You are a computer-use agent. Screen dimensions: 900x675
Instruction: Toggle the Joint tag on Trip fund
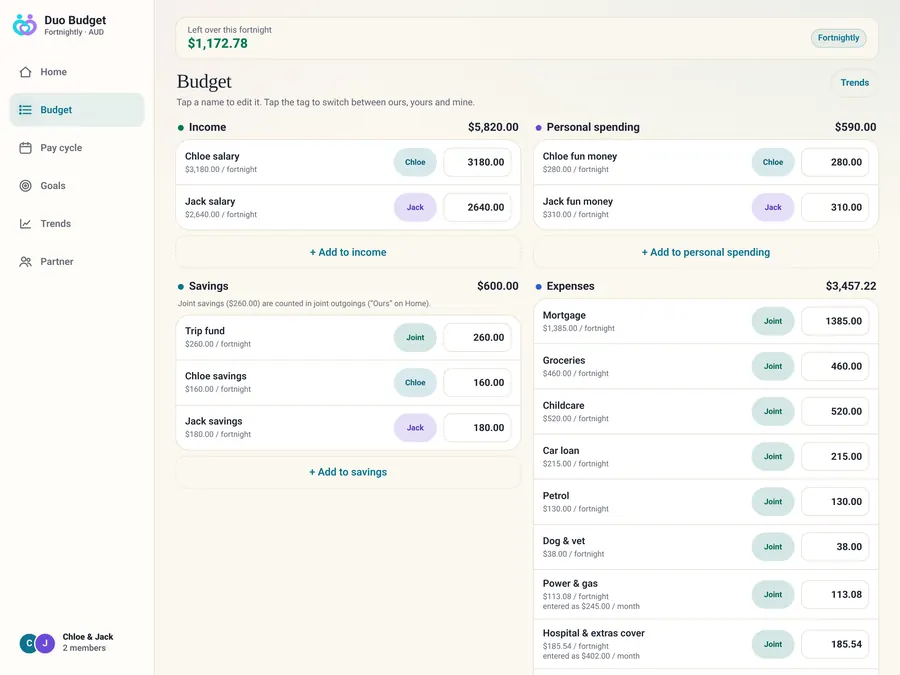[415, 338]
